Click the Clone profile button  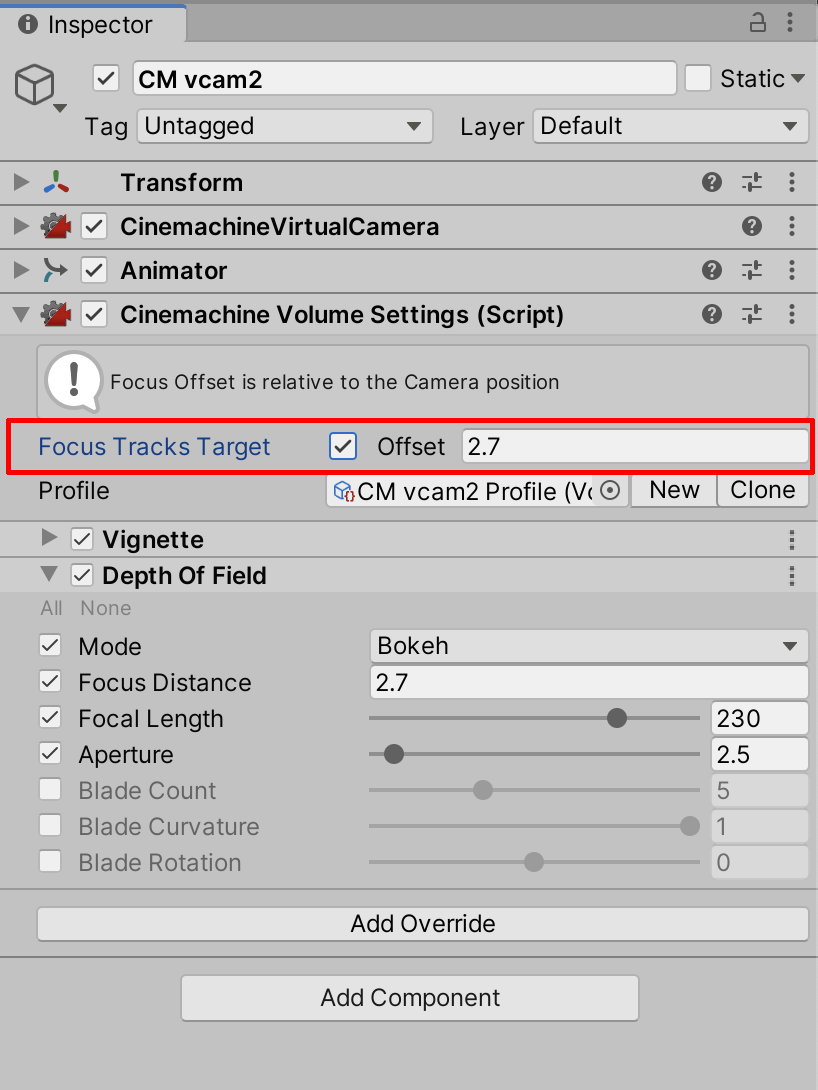pos(762,490)
